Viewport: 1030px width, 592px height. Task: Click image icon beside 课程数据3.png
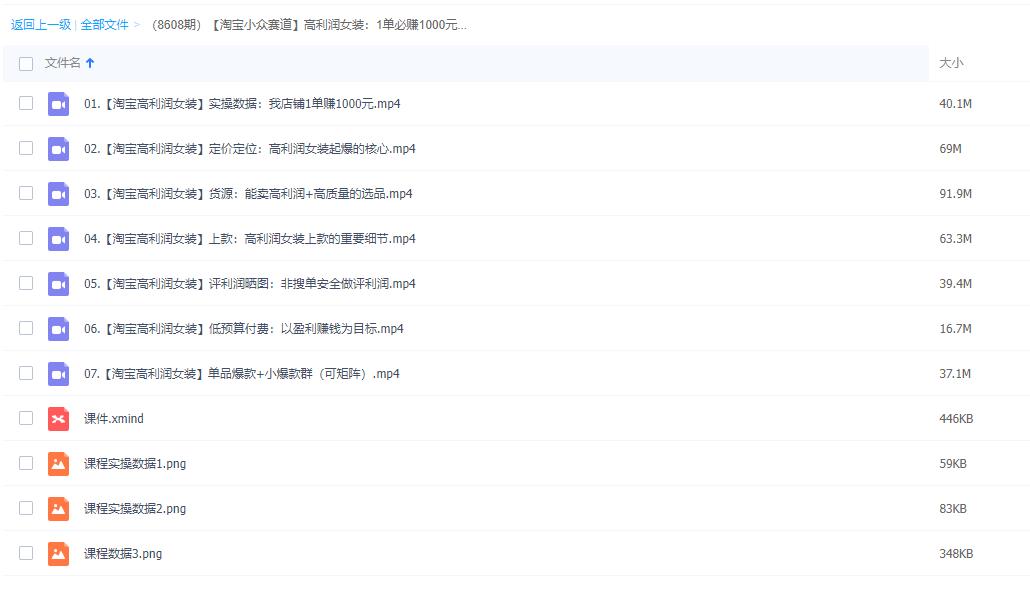tap(58, 554)
